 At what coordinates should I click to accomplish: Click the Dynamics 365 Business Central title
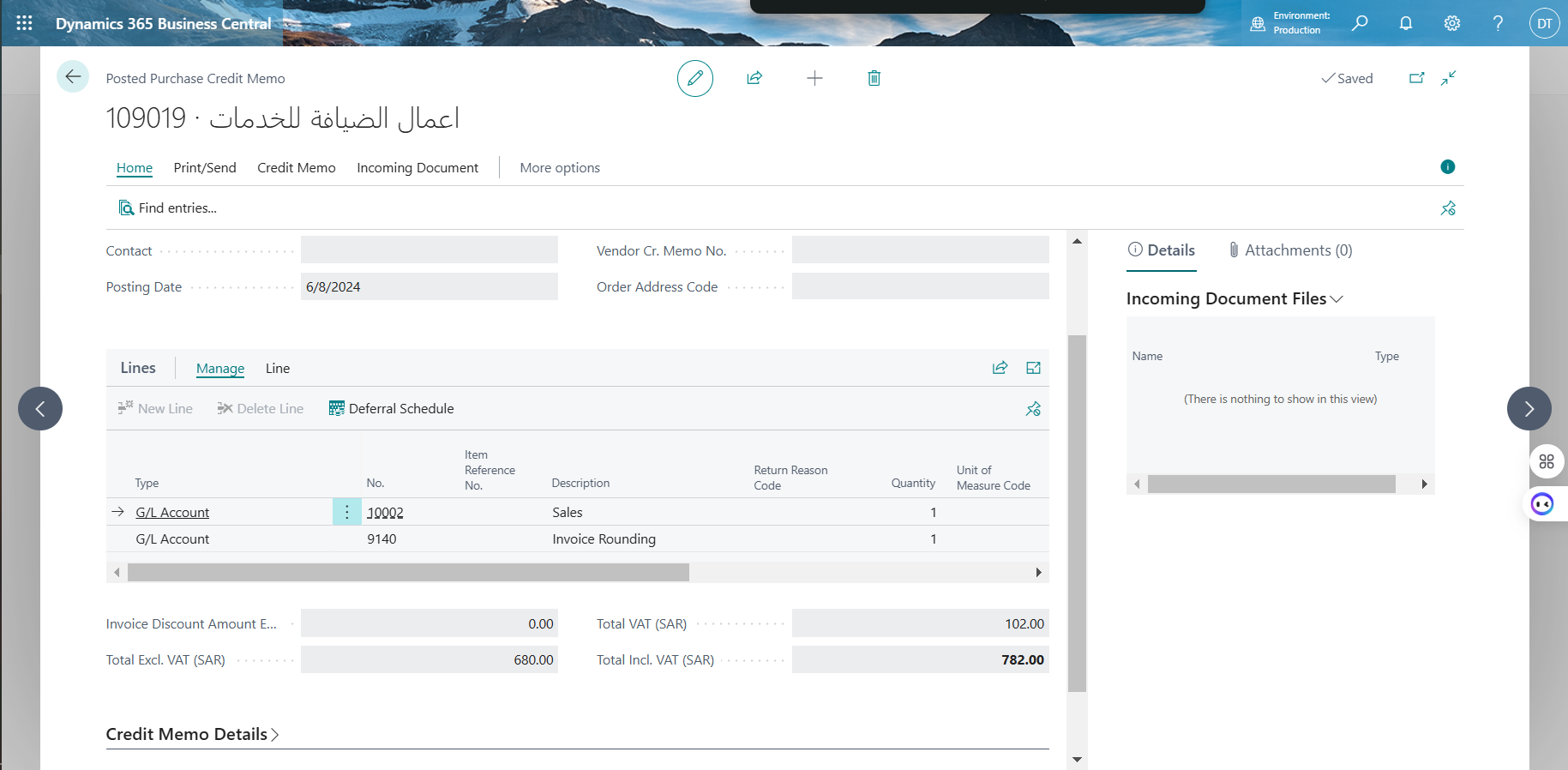(x=163, y=23)
